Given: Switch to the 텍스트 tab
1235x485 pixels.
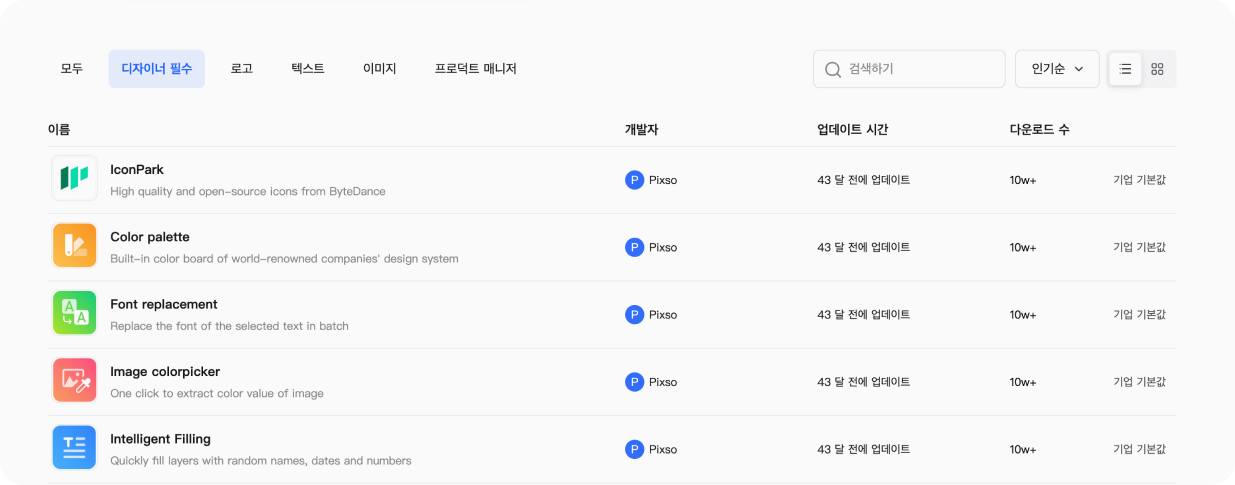Looking at the screenshot, I should click(308, 69).
